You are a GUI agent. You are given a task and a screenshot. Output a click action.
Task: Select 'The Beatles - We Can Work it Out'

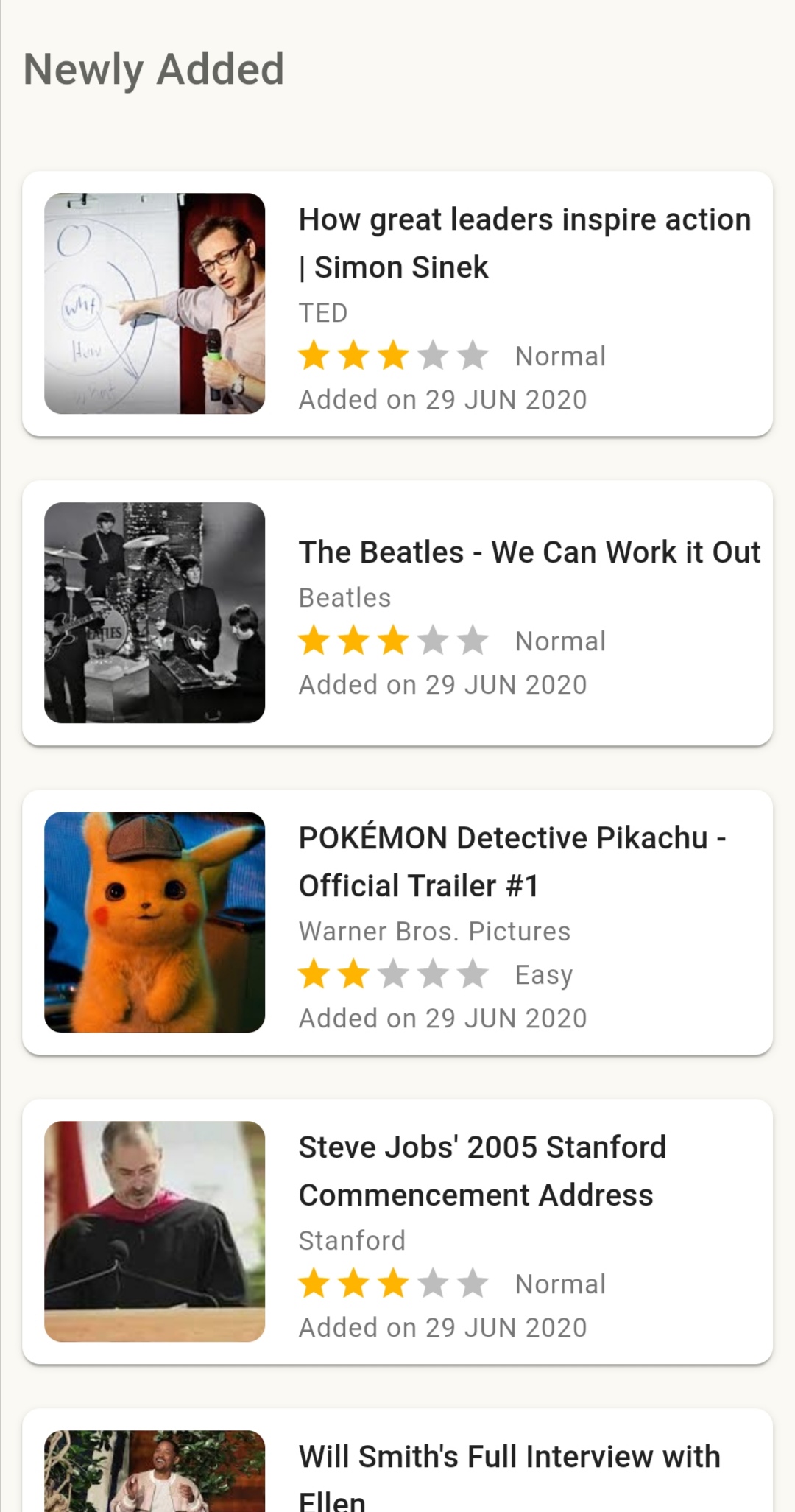pyautogui.click(x=529, y=552)
